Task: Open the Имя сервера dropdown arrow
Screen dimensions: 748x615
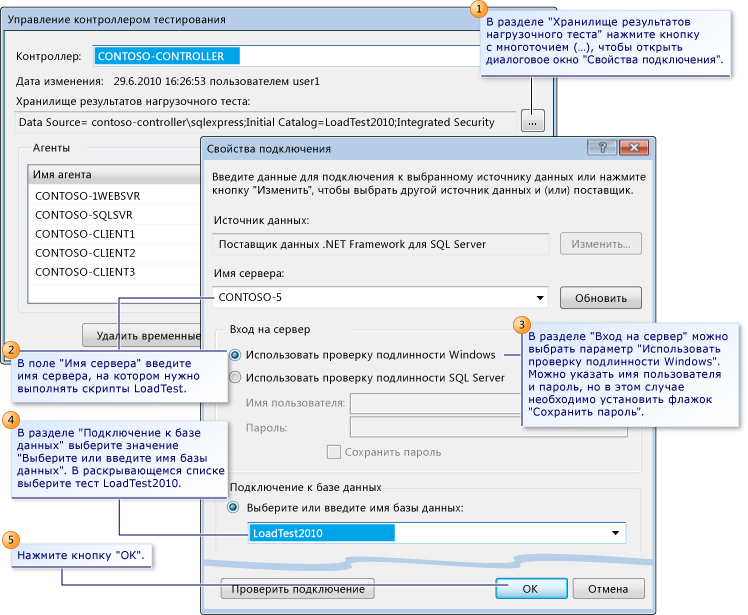Action: (540, 298)
